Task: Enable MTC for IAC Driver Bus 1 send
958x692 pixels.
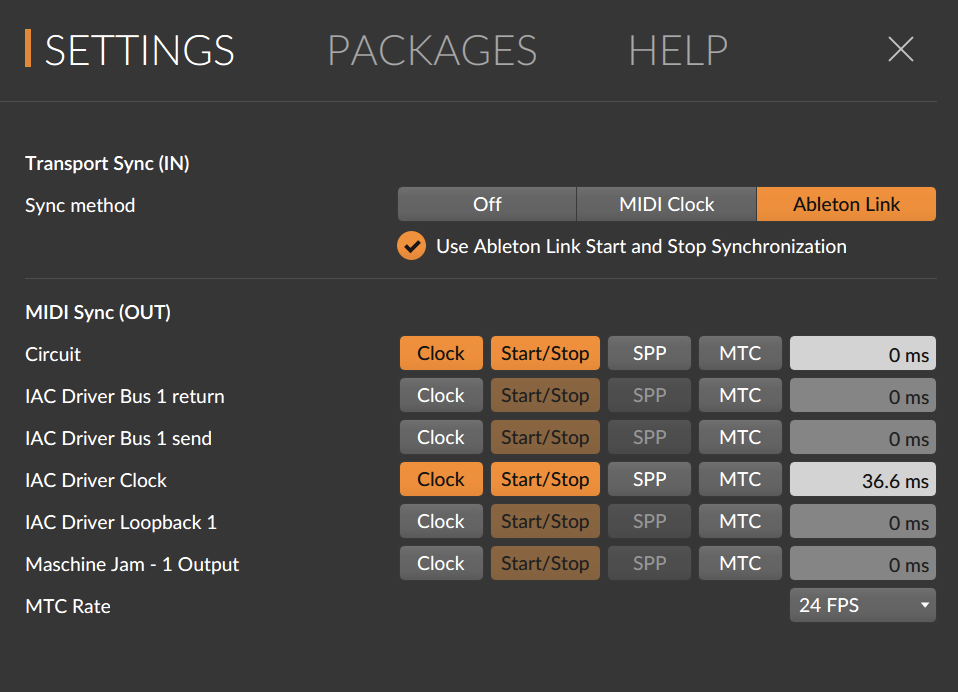Action: [x=740, y=437]
